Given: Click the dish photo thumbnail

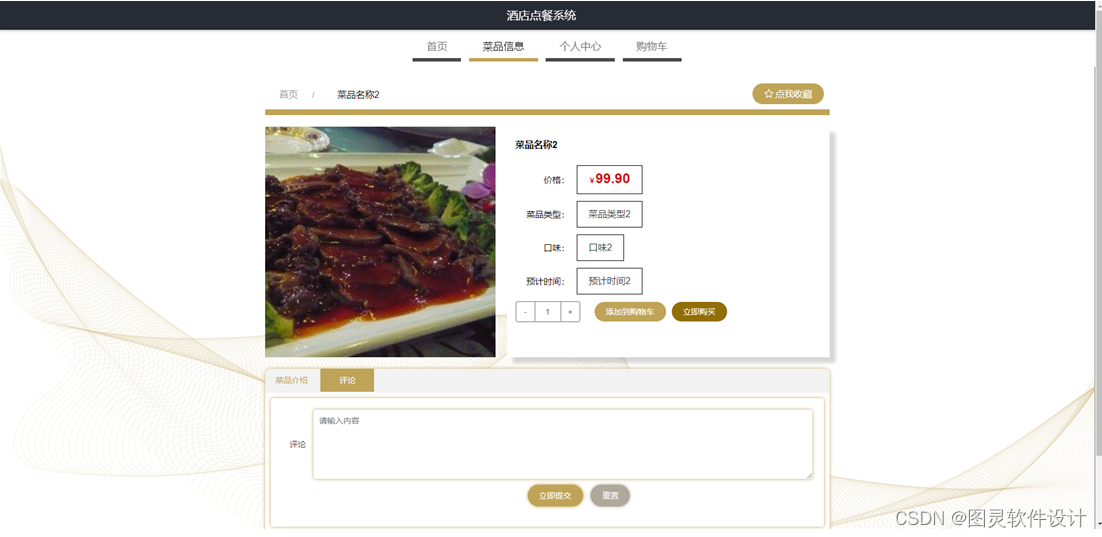Looking at the screenshot, I should [380, 242].
